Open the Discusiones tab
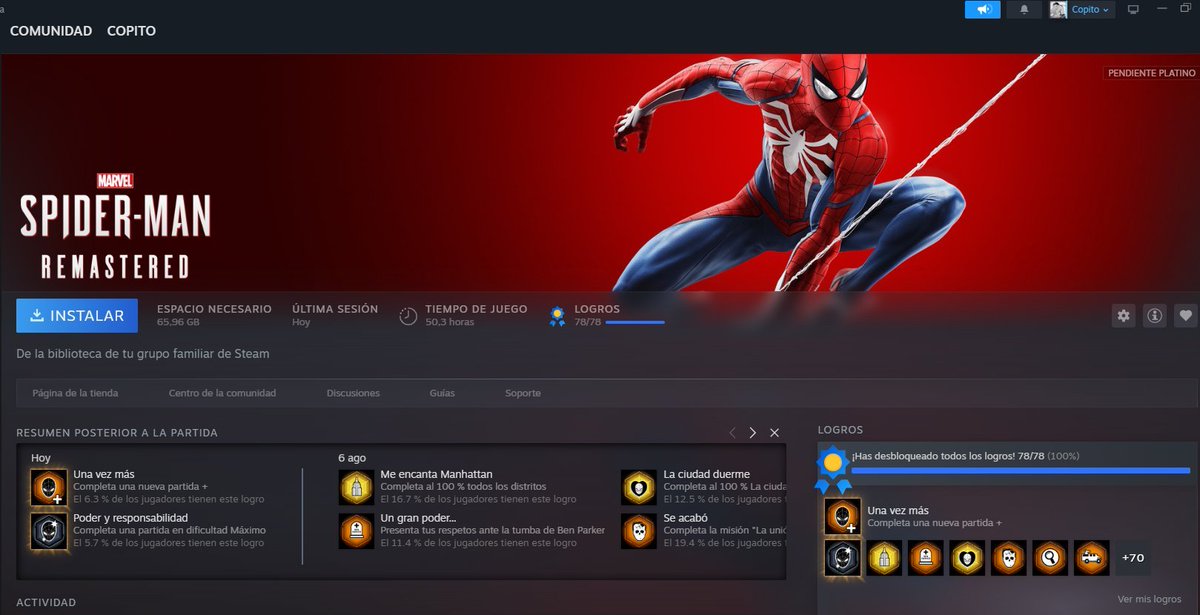Screen dimensions: 1200x615 pos(353,393)
